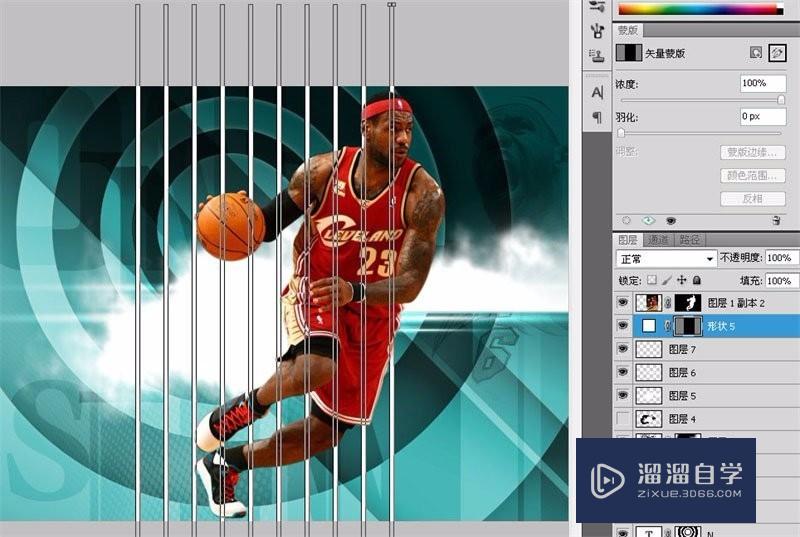Toggle lock image pixels brush icon
Screen dimensions: 800x537
[666, 280]
